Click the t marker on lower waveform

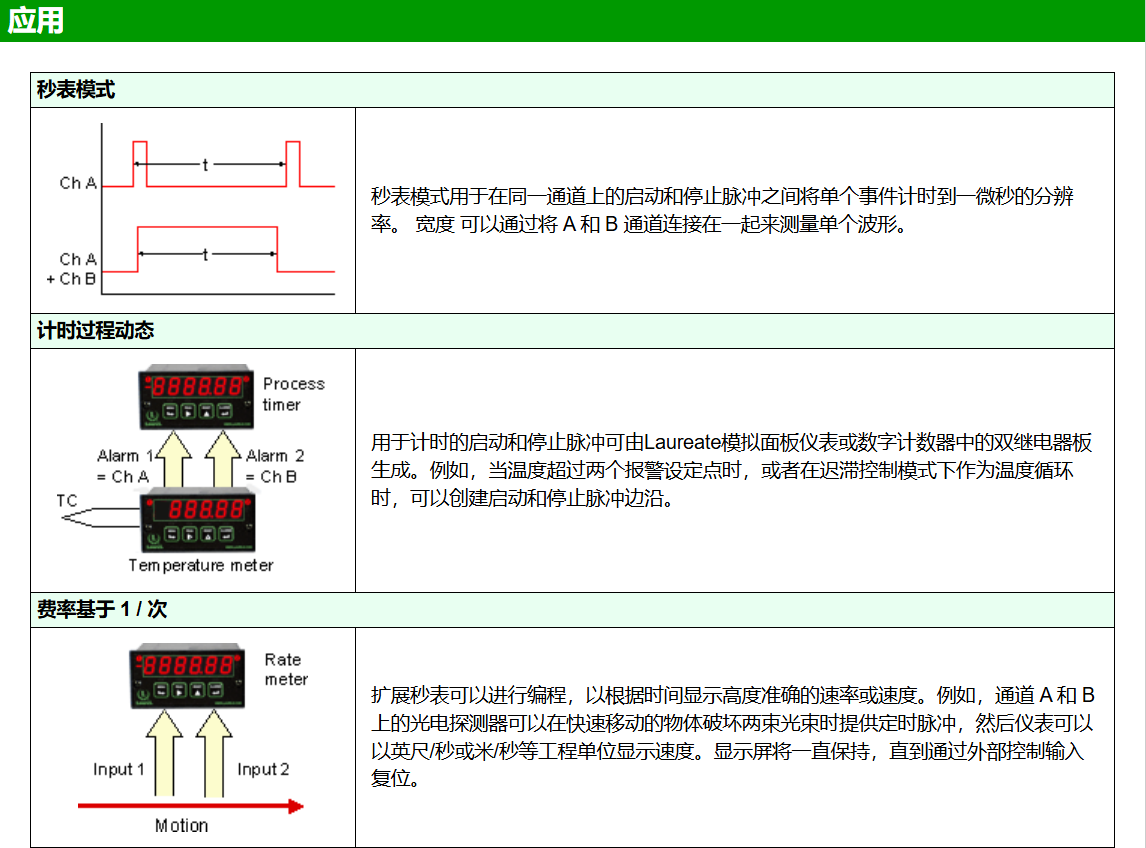click(x=205, y=254)
